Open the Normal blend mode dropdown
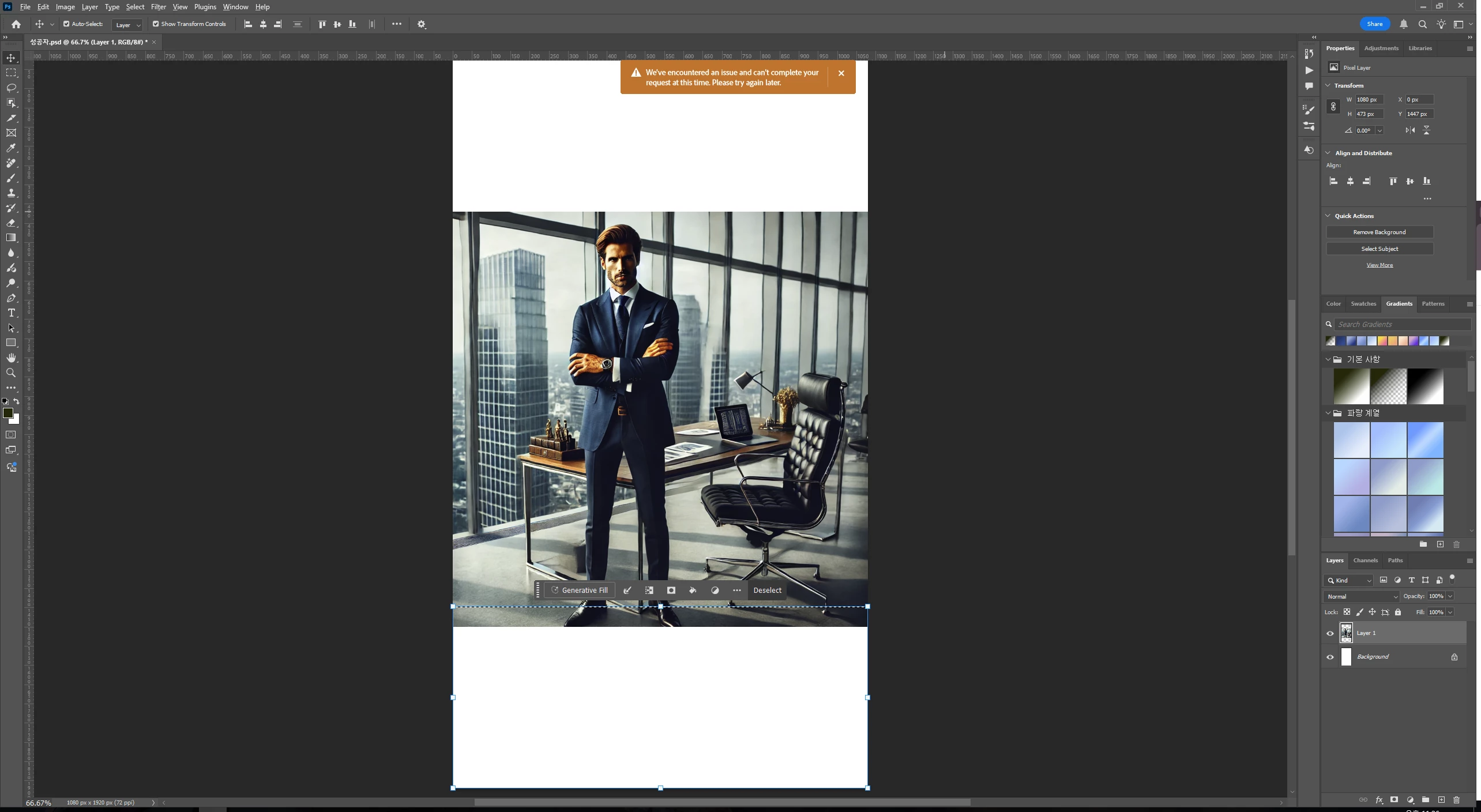The height and width of the screenshot is (812, 1481). 1361,596
